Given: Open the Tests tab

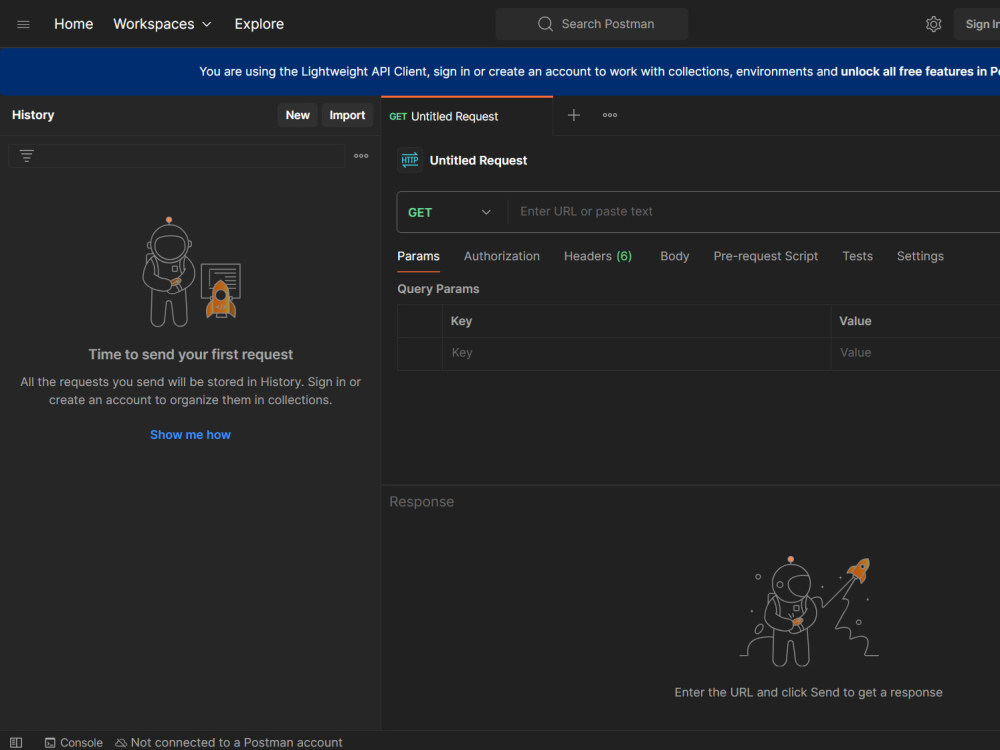Looking at the screenshot, I should (x=857, y=256).
